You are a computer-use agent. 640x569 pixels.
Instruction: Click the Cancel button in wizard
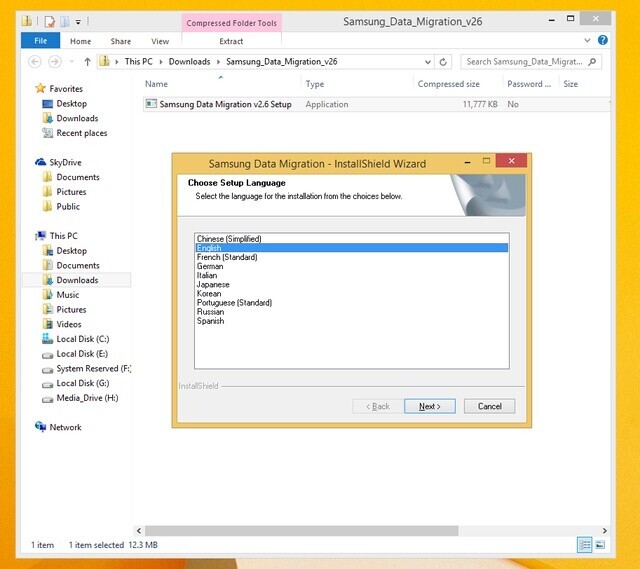coord(489,406)
